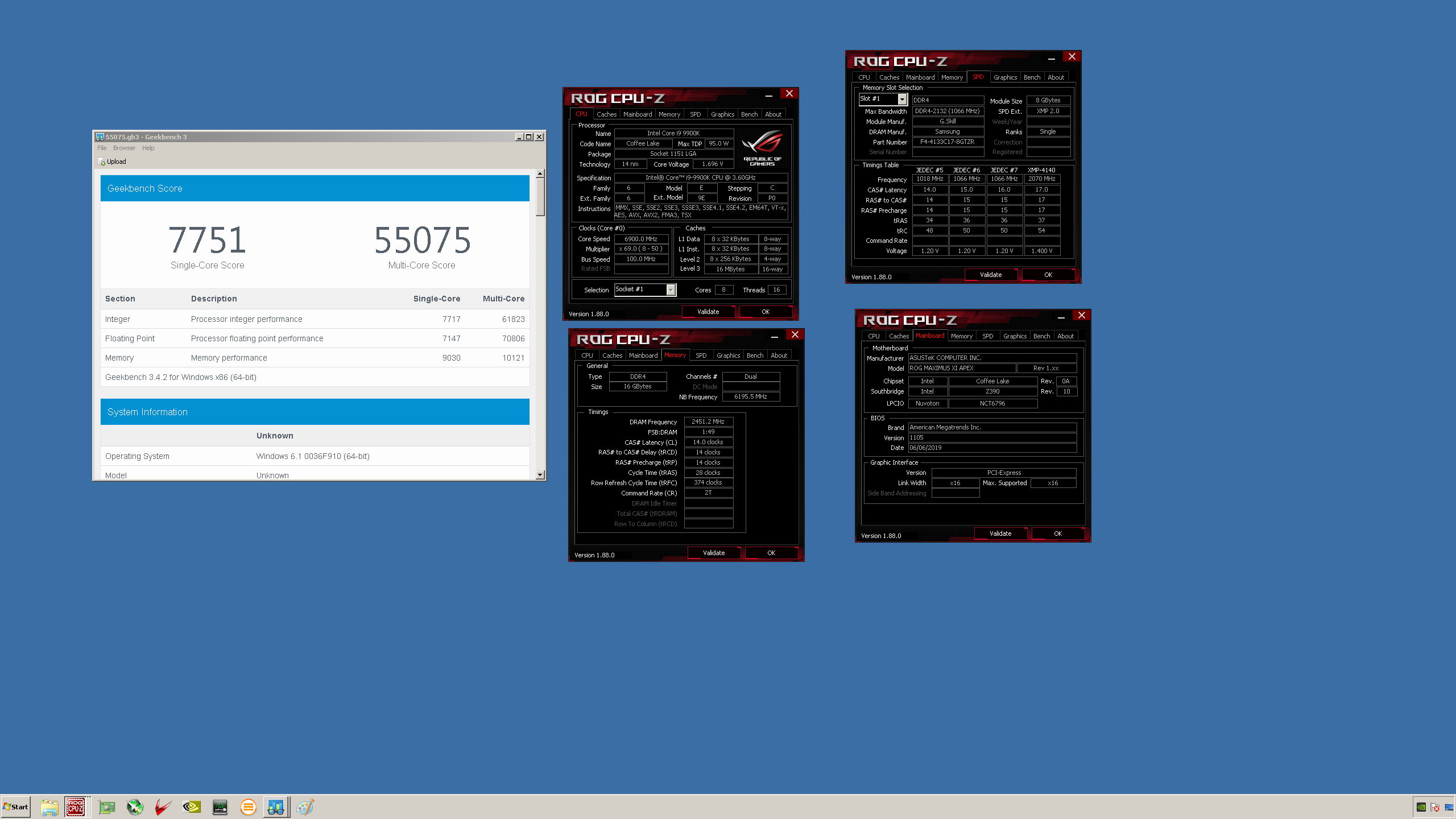Click the Start button
1456x819 pixels.
15,807
